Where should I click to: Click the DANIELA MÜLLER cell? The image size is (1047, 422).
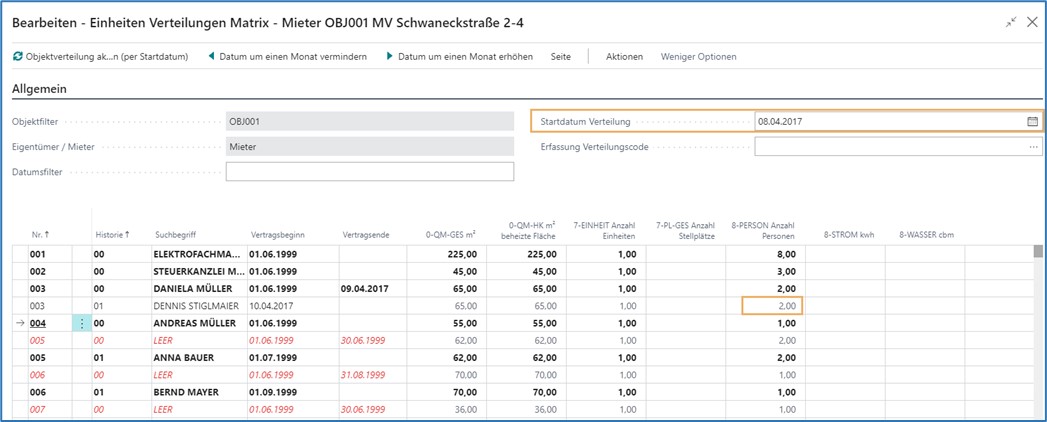click(x=198, y=289)
